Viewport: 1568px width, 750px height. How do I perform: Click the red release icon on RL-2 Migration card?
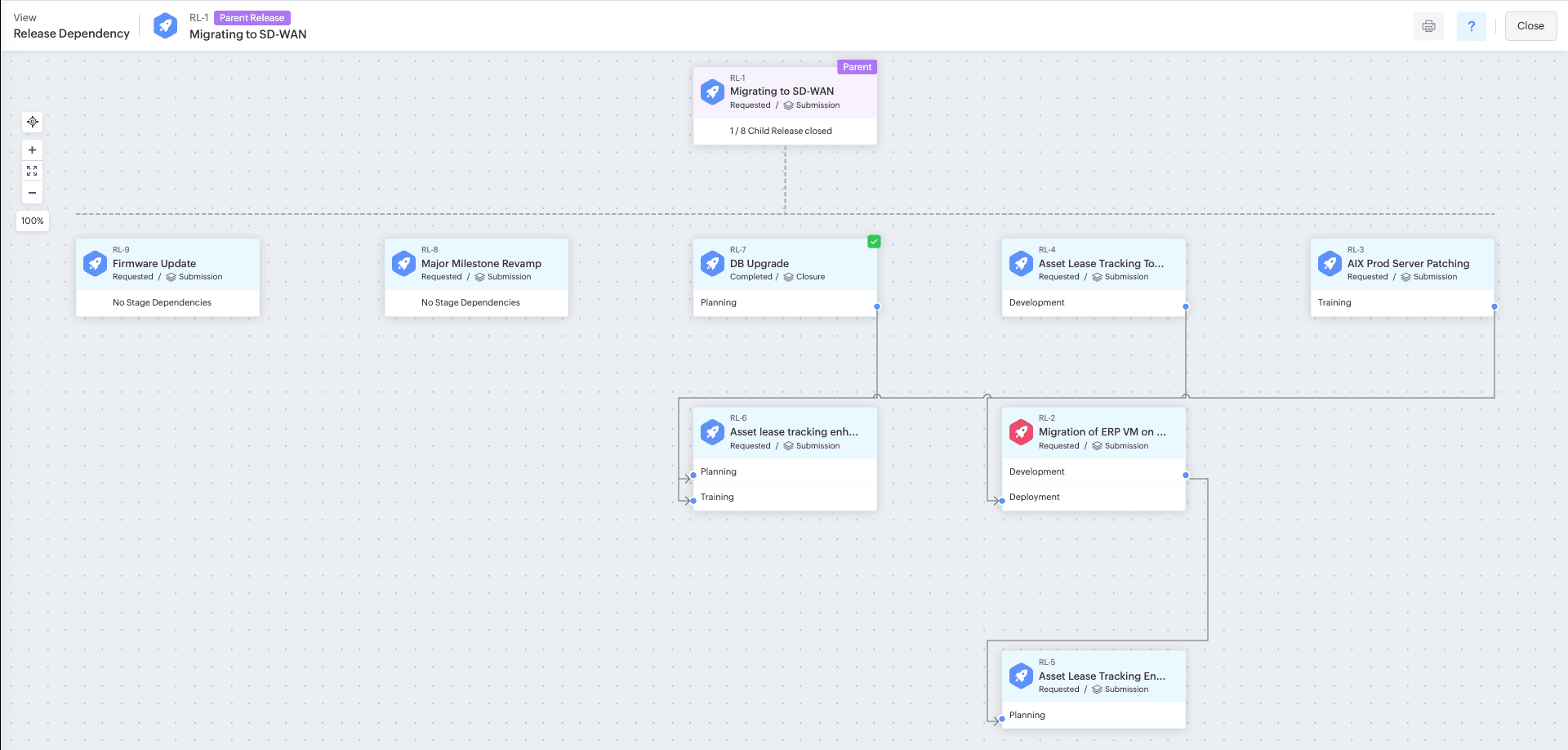click(x=1020, y=432)
